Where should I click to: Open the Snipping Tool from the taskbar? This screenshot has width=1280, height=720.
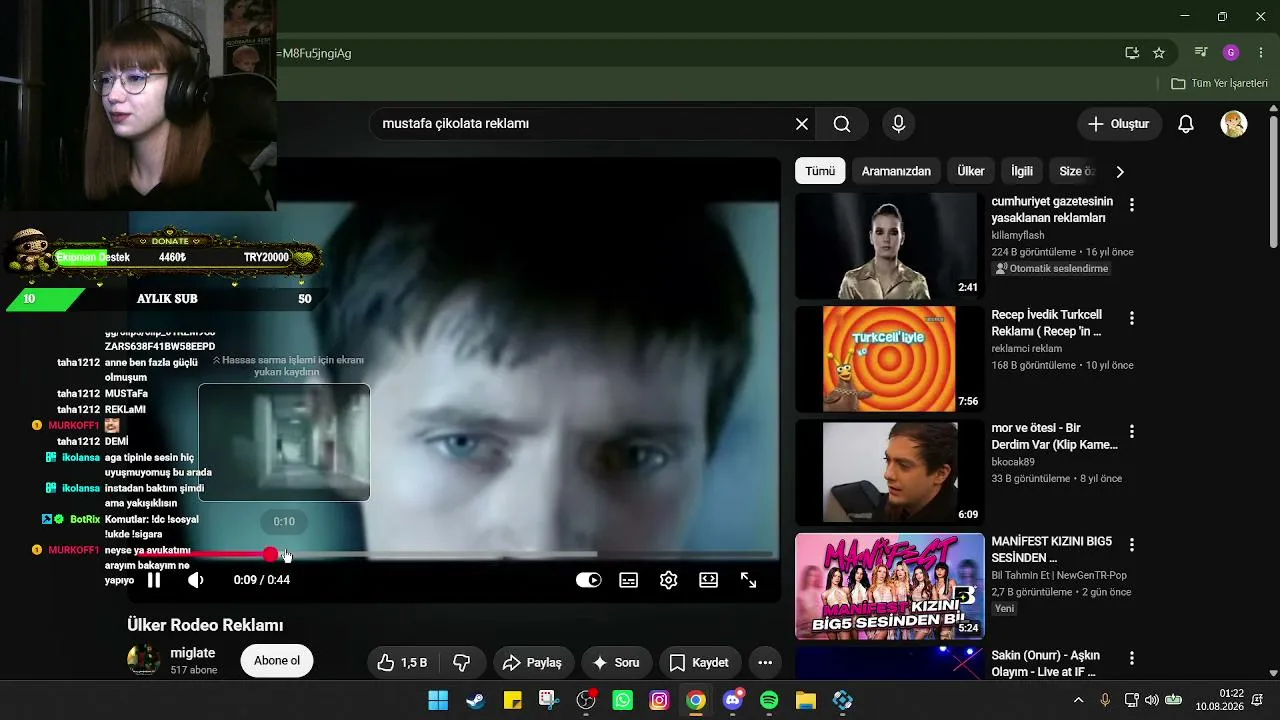tap(548, 700)
